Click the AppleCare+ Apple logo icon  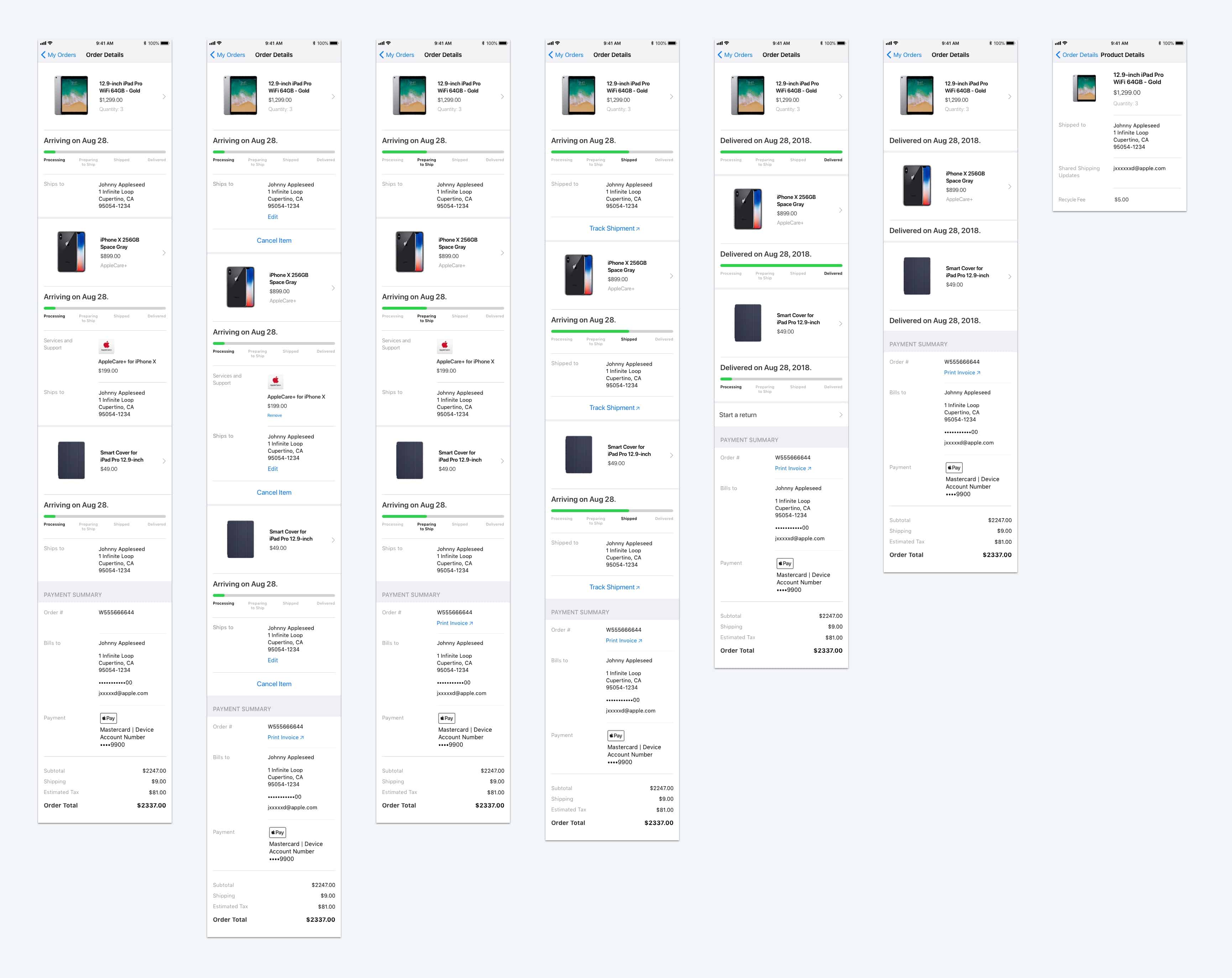[x=106, y=346]
